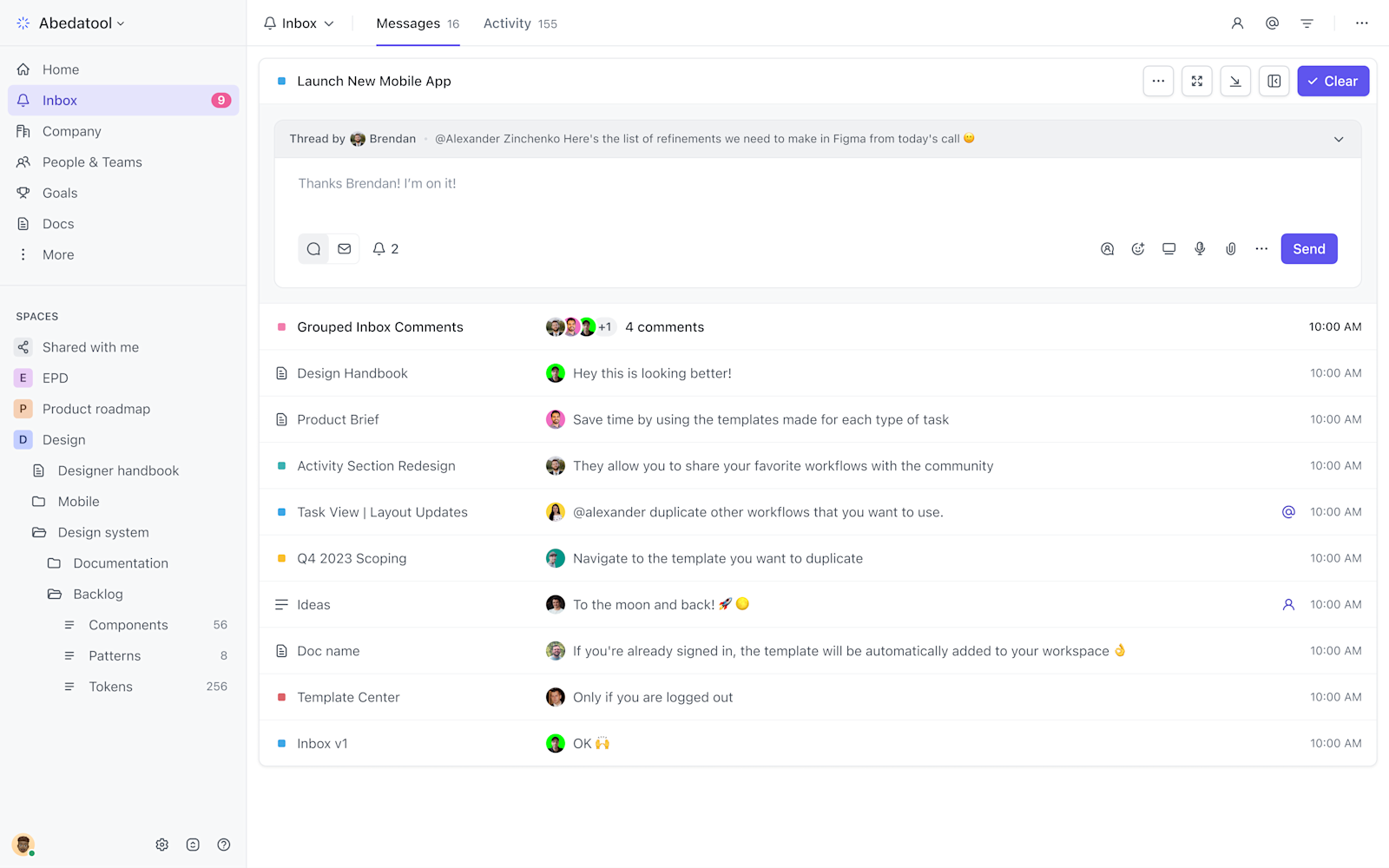This screenshot has width=1389, height=868.
Task: Open your avatar at the bottom left
Action: click(x=23, y=845)
